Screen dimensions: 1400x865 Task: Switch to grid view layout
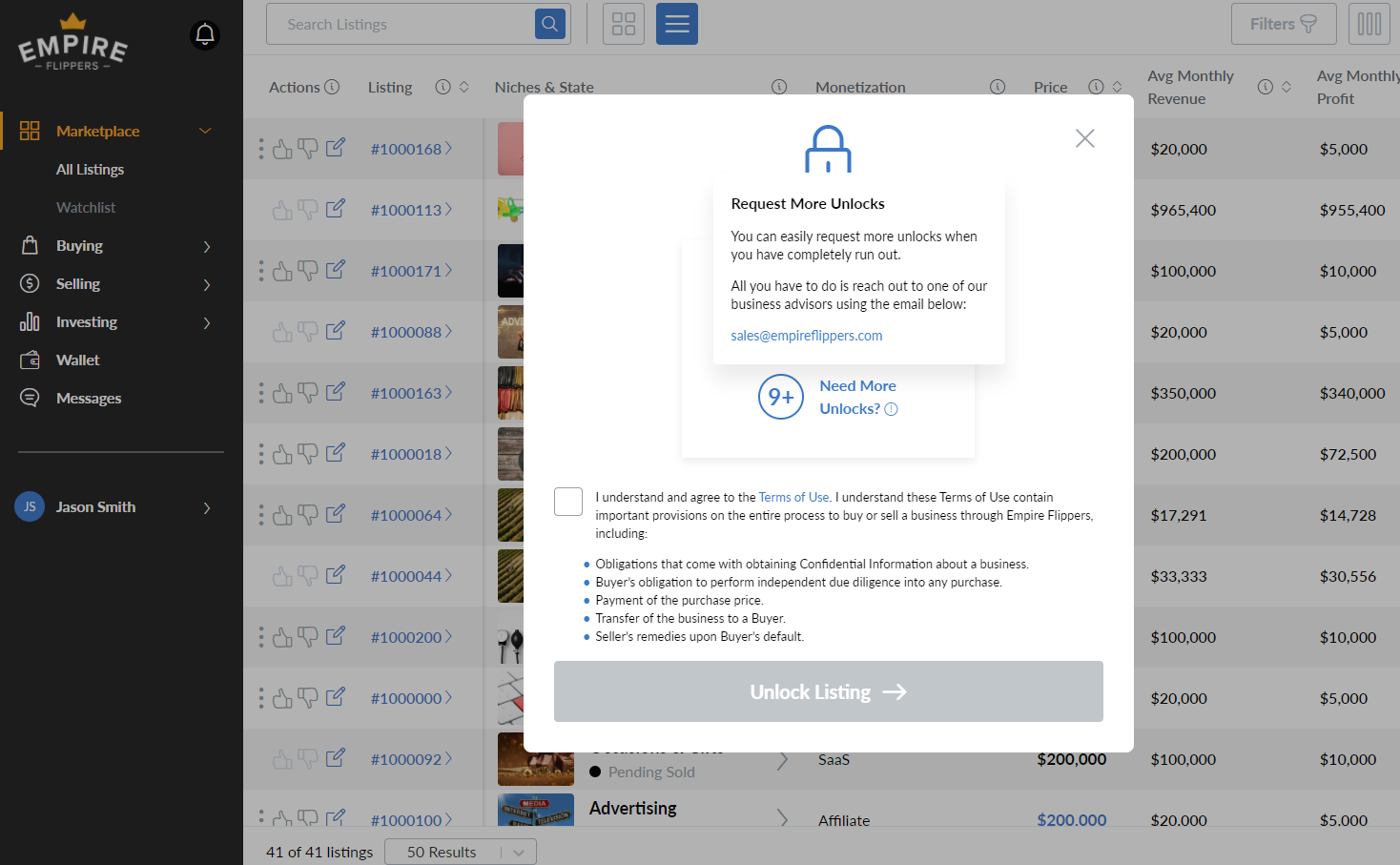coord(624,24)
